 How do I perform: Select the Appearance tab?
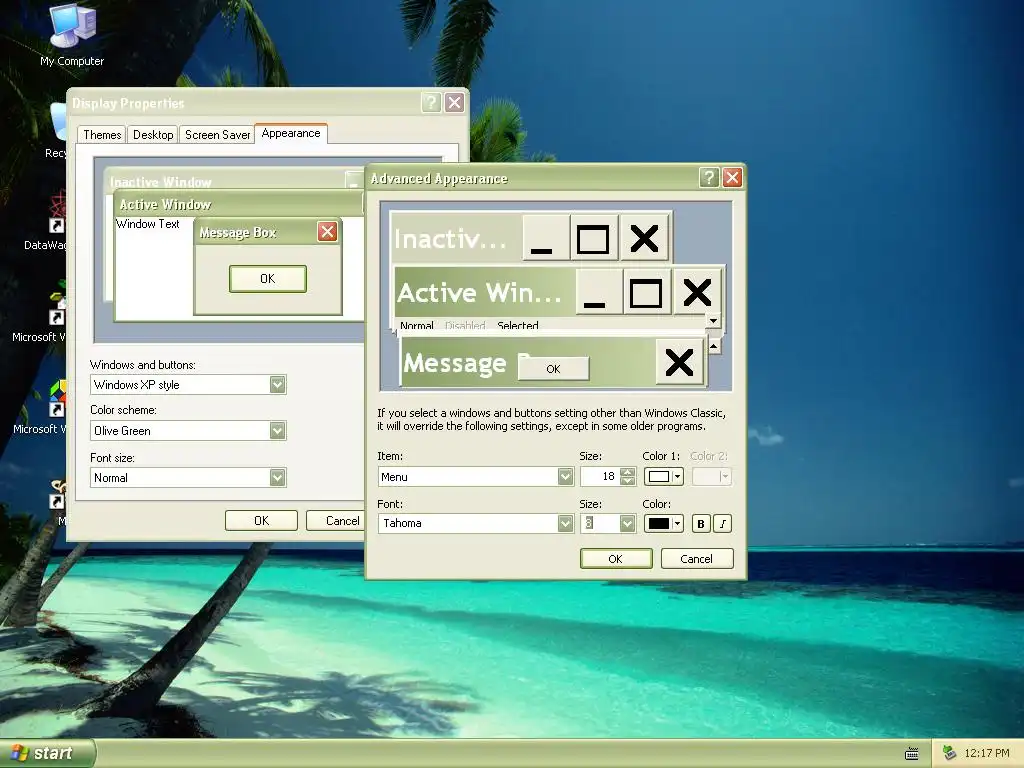pyautogui.click(x=291, y=133)
